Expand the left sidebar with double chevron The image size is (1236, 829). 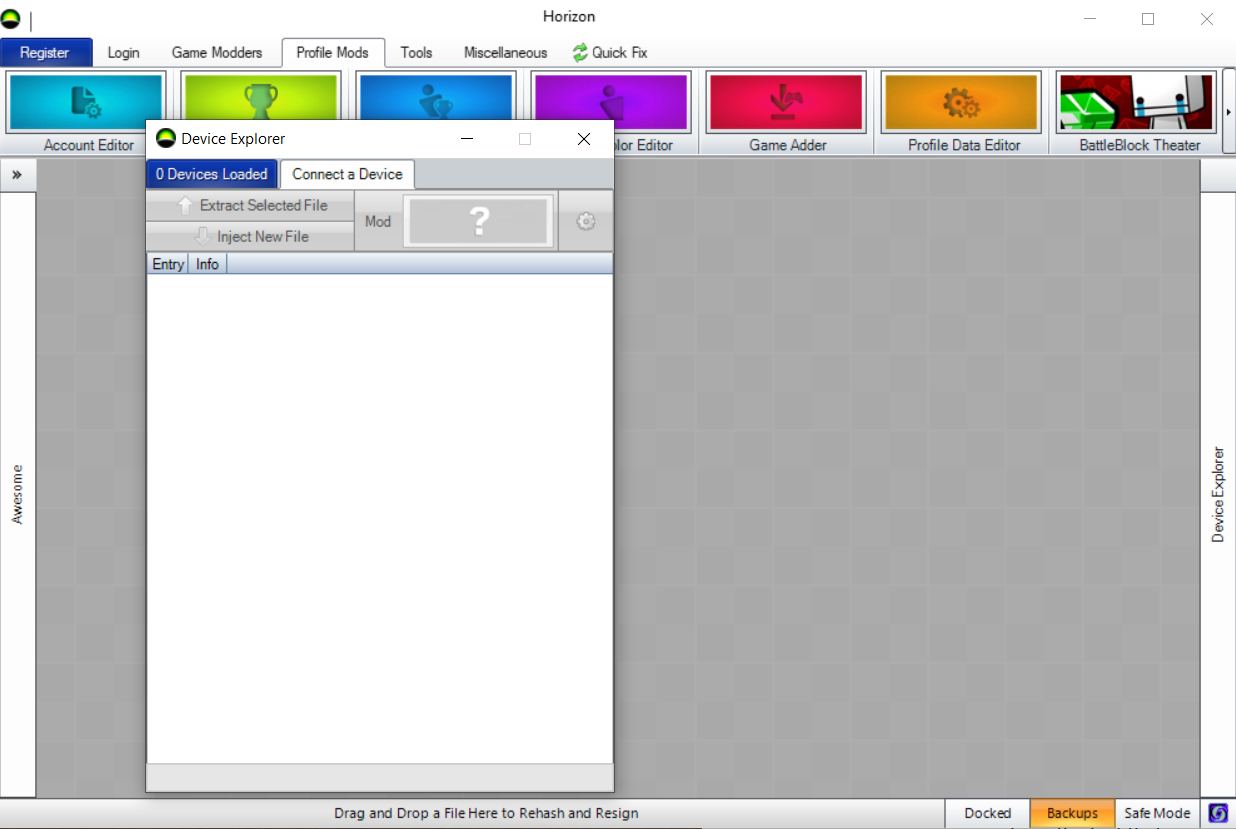coord(17,174)
